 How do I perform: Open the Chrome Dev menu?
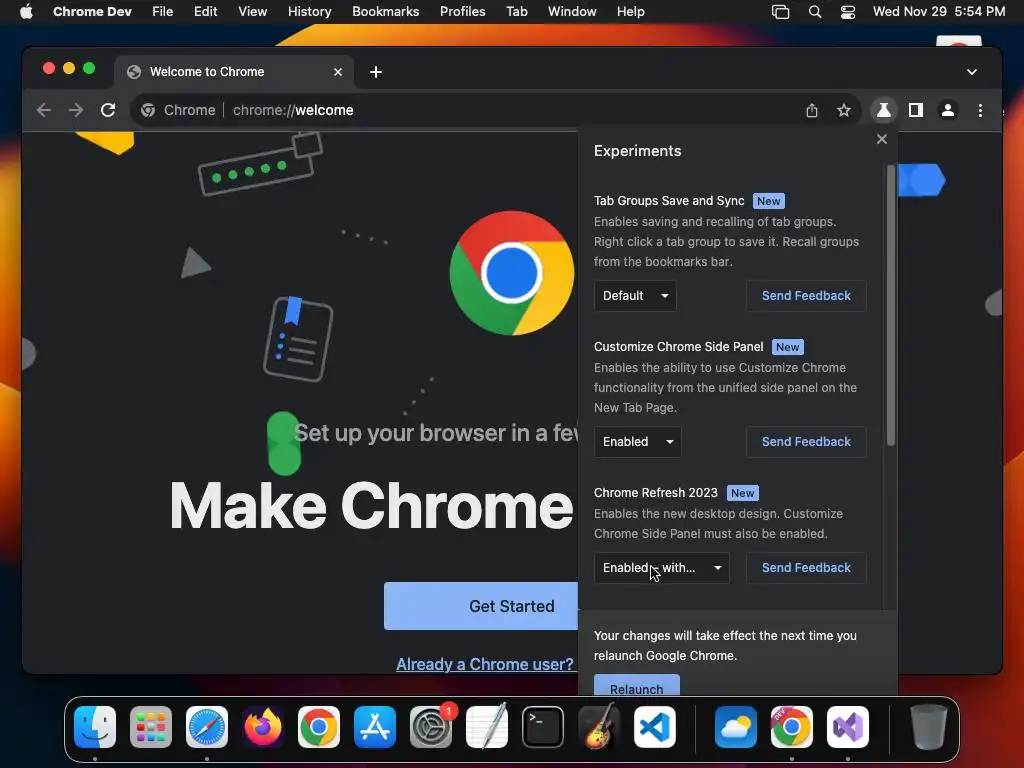coord(92,11)
